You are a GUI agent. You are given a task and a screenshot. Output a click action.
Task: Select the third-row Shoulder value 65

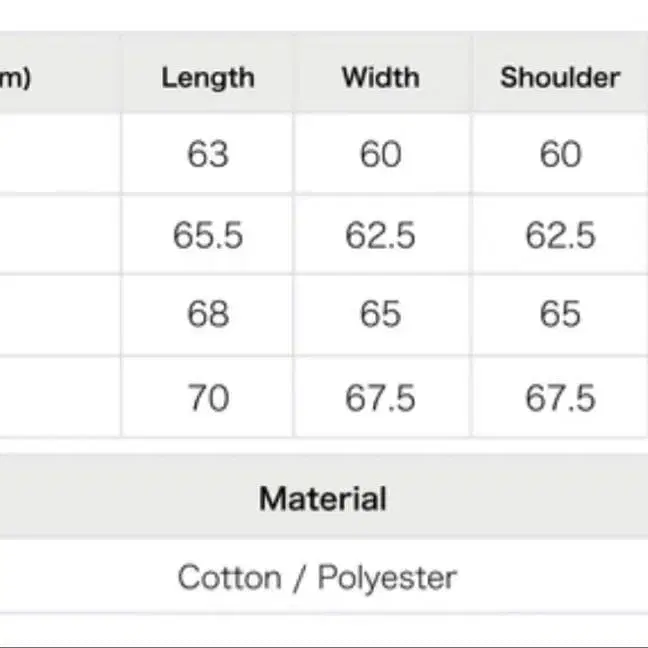point(560,316)
